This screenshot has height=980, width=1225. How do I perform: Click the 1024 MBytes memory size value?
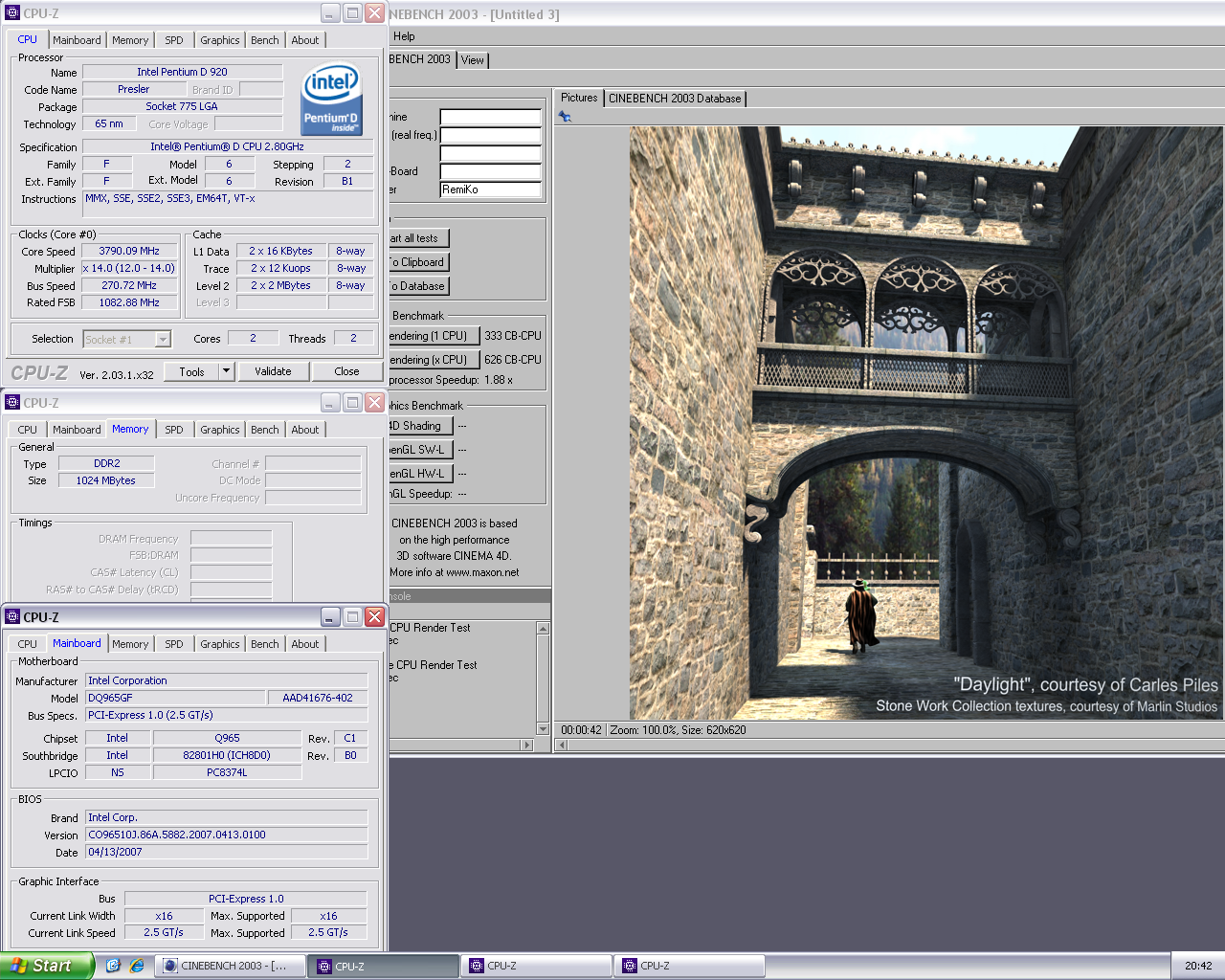click(105, 480)
